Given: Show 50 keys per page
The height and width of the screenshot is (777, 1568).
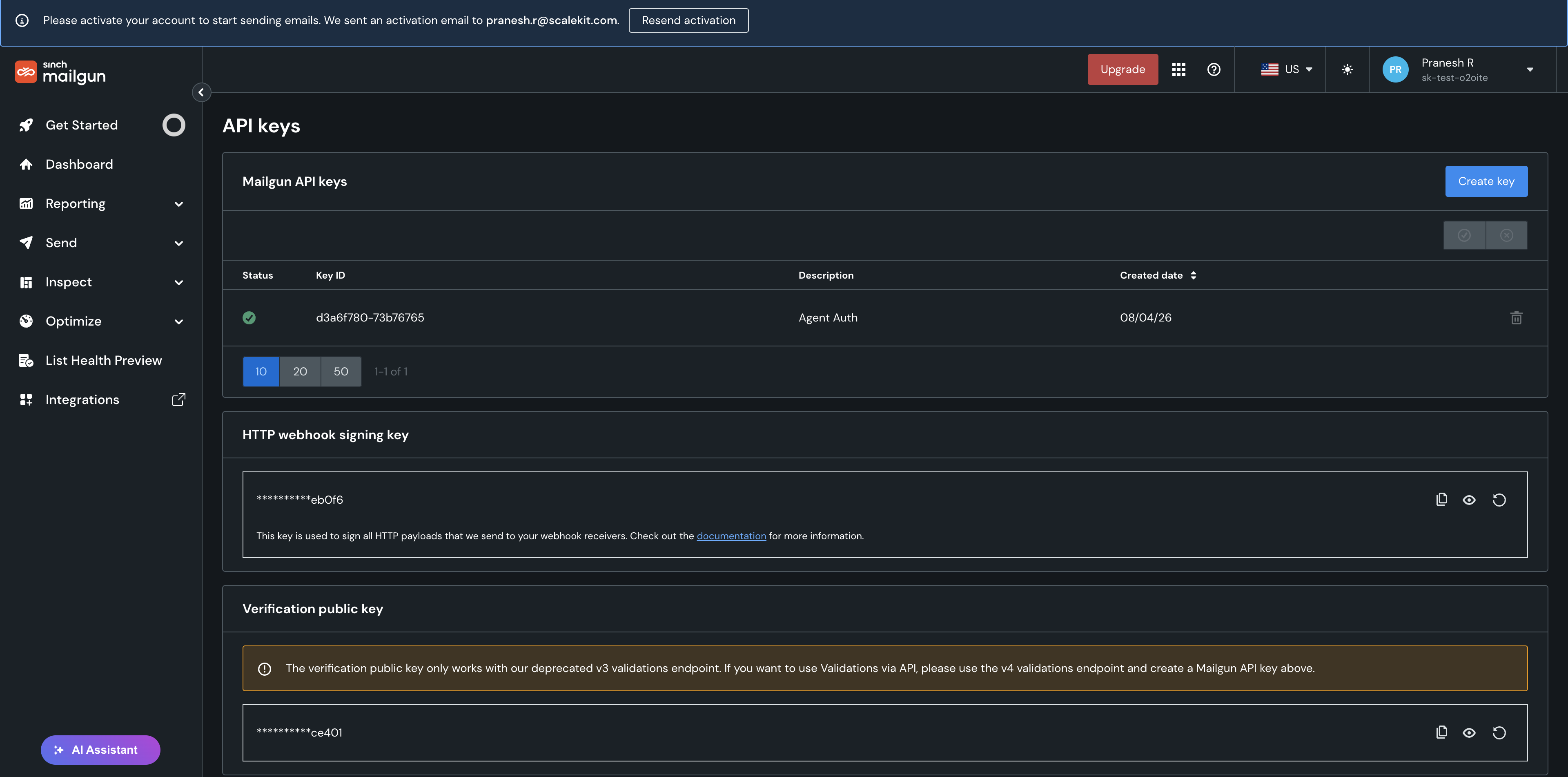Looking at the screenshot, I should click(341, 372).
